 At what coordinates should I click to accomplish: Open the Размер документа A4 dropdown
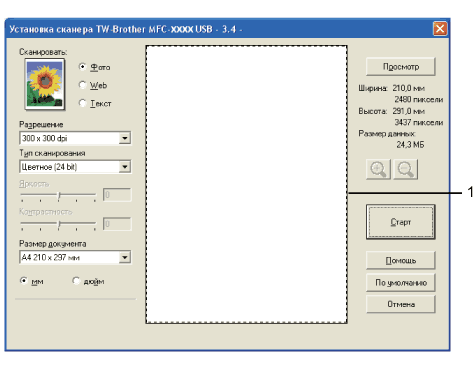tap(75, 257)
